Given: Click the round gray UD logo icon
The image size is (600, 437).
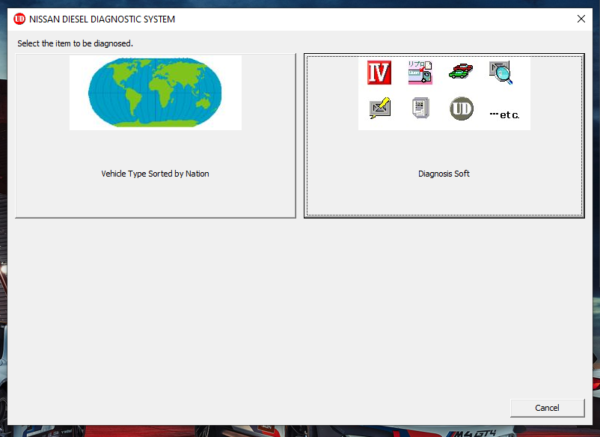Looking at the screenshot, I should (461, 109).
